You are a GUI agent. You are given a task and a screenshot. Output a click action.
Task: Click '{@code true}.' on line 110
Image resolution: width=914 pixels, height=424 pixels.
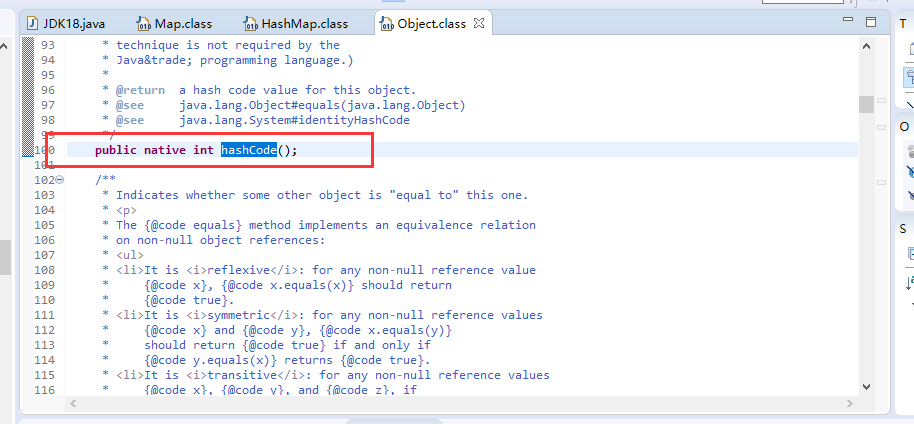pyautogui.click(x=189, y=300)
